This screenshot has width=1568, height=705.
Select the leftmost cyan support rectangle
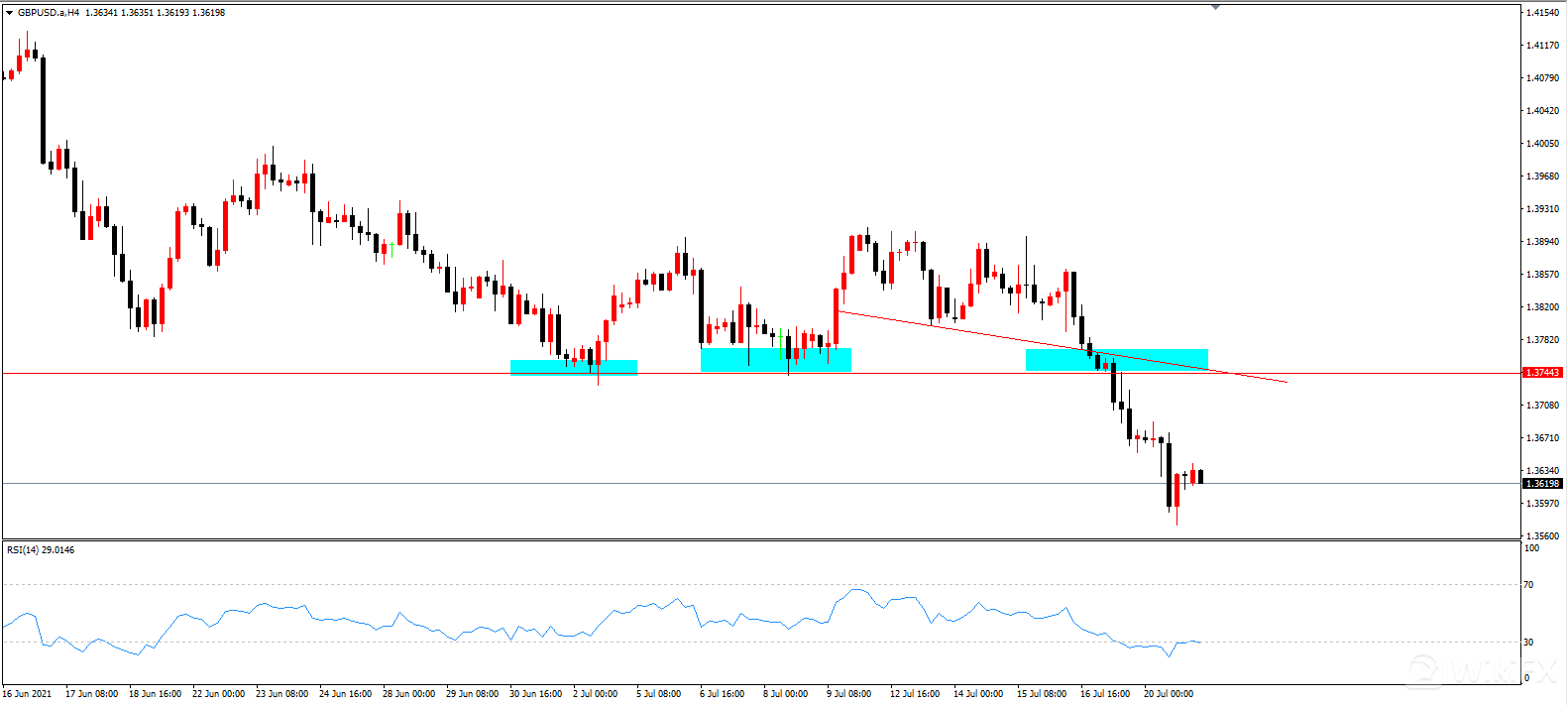(573, 367)
